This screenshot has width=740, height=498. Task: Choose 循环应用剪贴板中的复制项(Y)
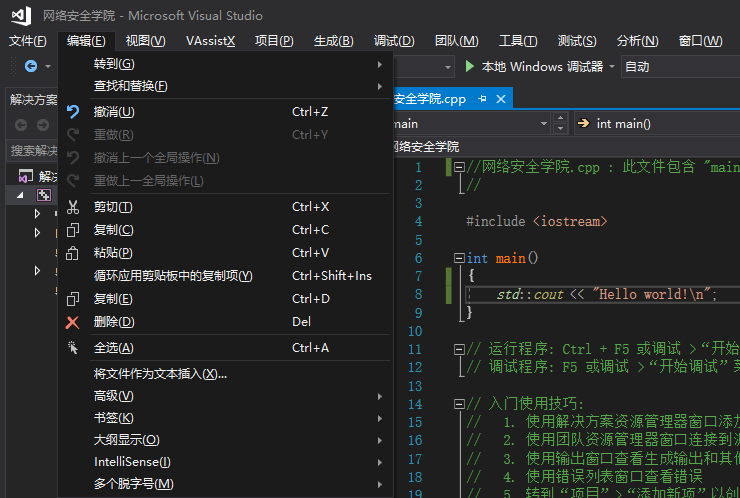tap(226, 276)
